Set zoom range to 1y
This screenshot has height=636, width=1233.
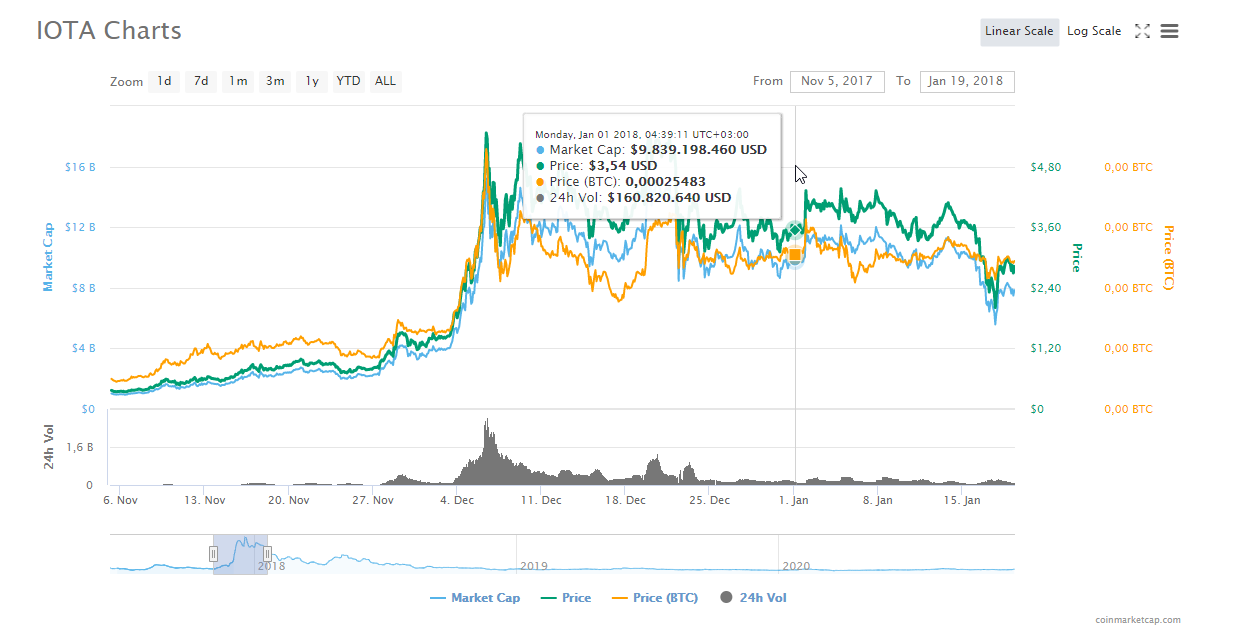tap(312, 81)
